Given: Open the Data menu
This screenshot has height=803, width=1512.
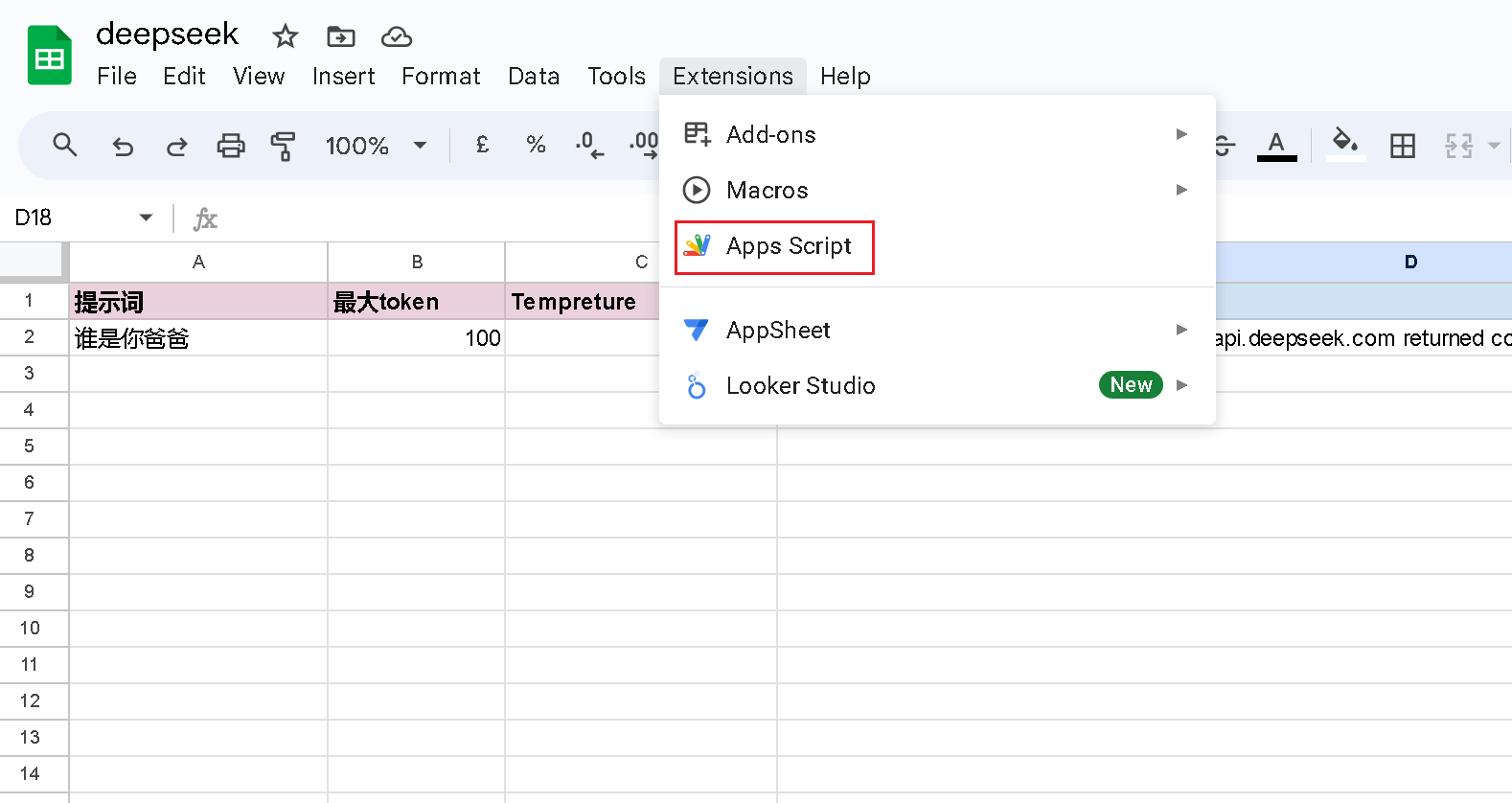Looking at the screenshot, I should [x=534, y=76].
